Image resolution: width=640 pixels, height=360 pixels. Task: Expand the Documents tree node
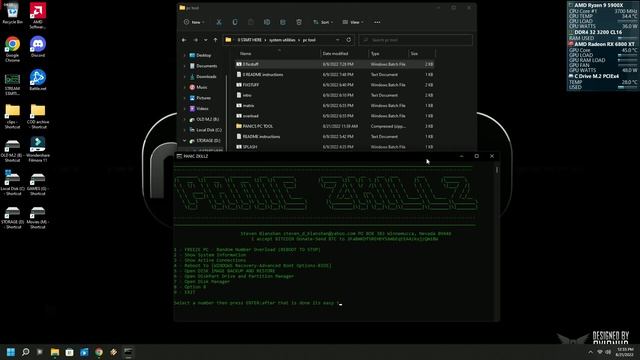tap(184, 66)
